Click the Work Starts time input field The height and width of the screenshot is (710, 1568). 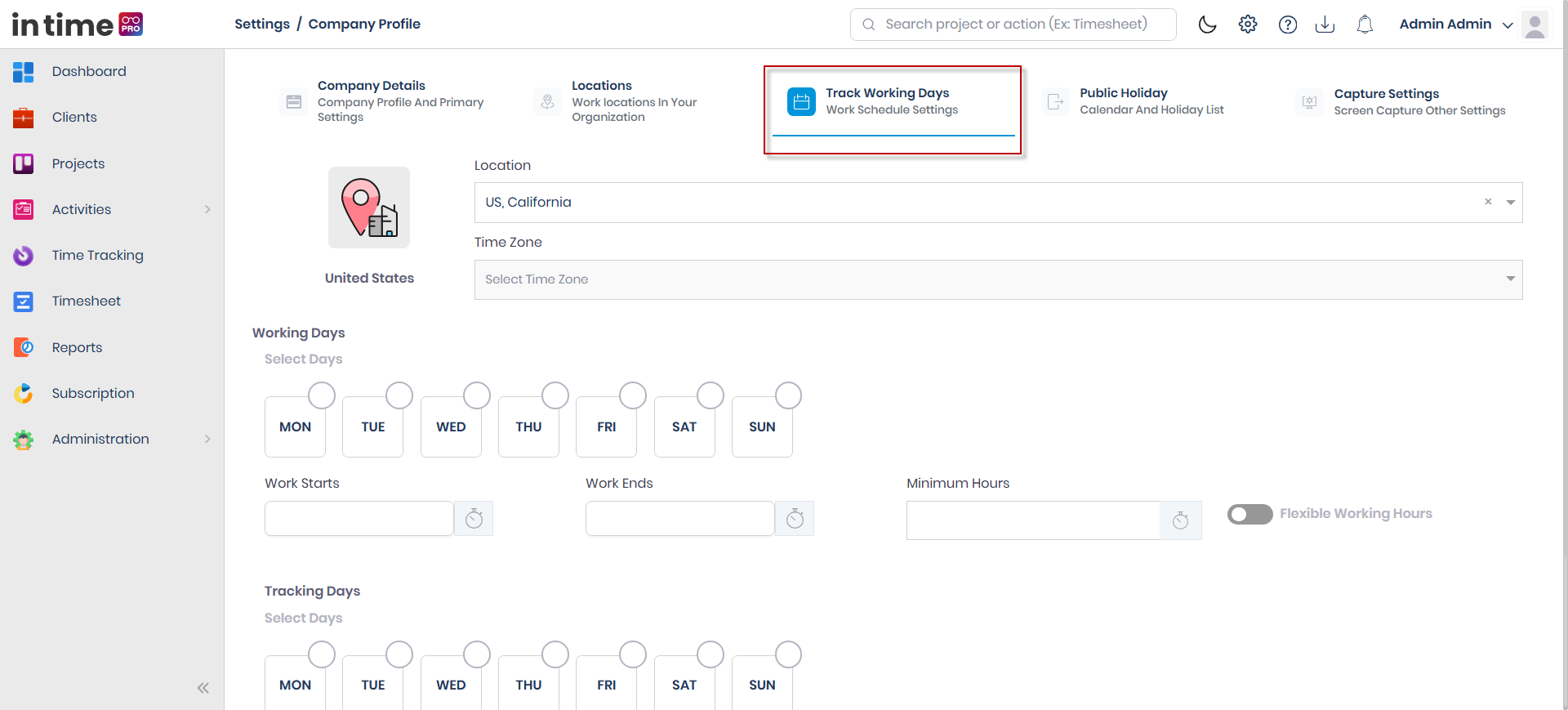click(359, 519)
